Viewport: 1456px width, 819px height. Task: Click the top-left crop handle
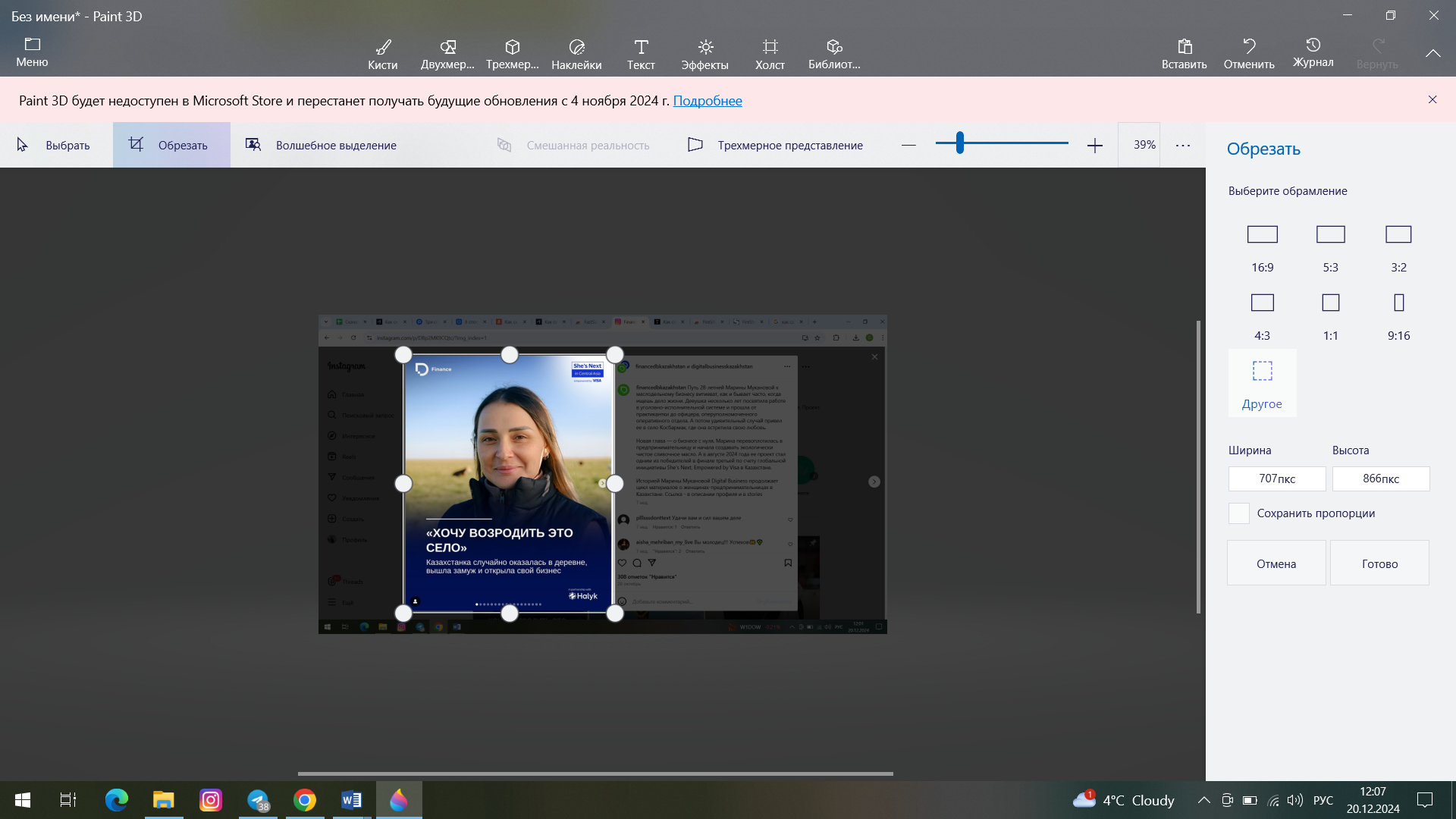click(x=403, y=355)
